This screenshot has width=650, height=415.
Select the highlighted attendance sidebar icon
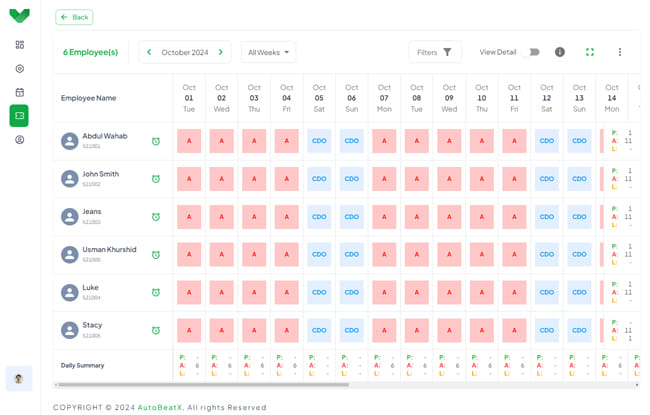pos(19,116)
